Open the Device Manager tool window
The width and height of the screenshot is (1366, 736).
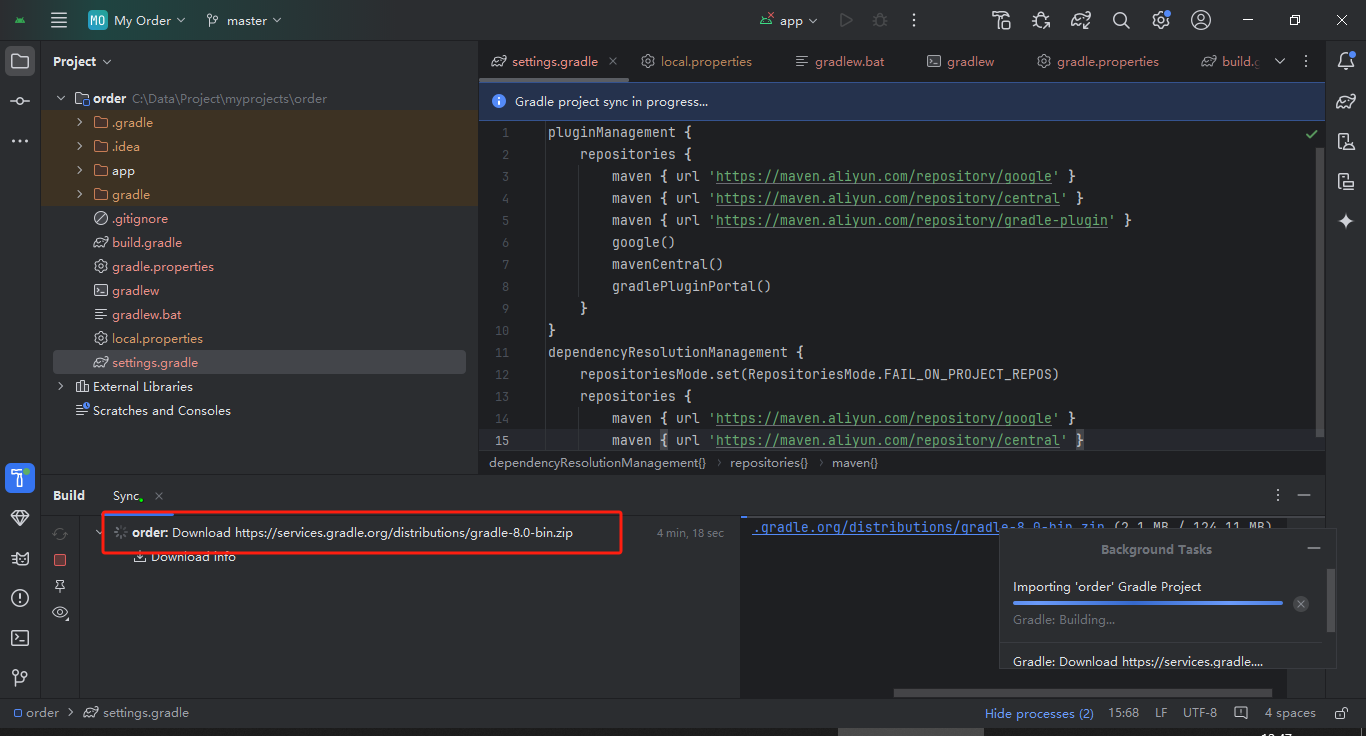(1346, 141)
